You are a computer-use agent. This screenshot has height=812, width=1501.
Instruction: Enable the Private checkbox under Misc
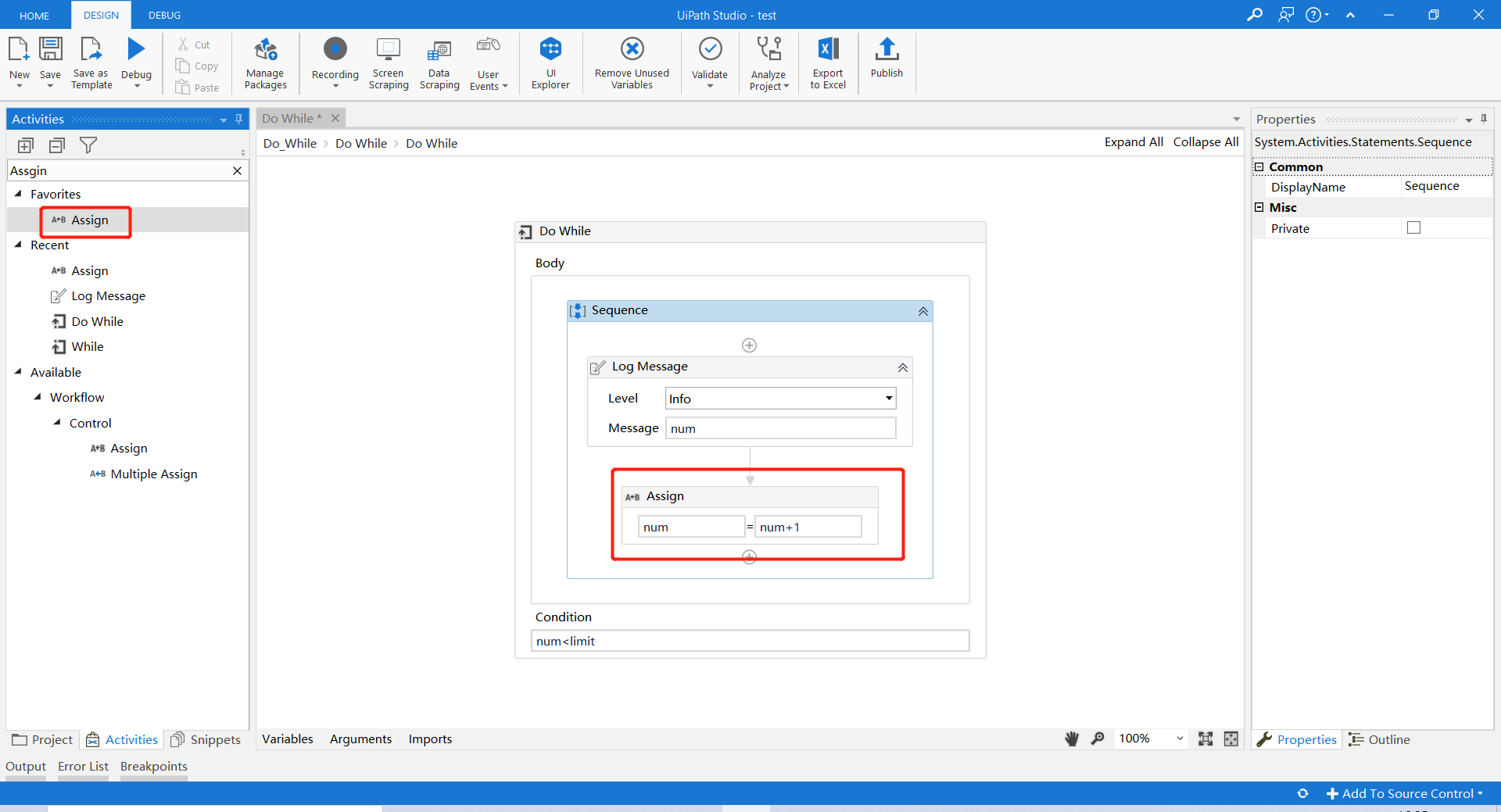1413,227
